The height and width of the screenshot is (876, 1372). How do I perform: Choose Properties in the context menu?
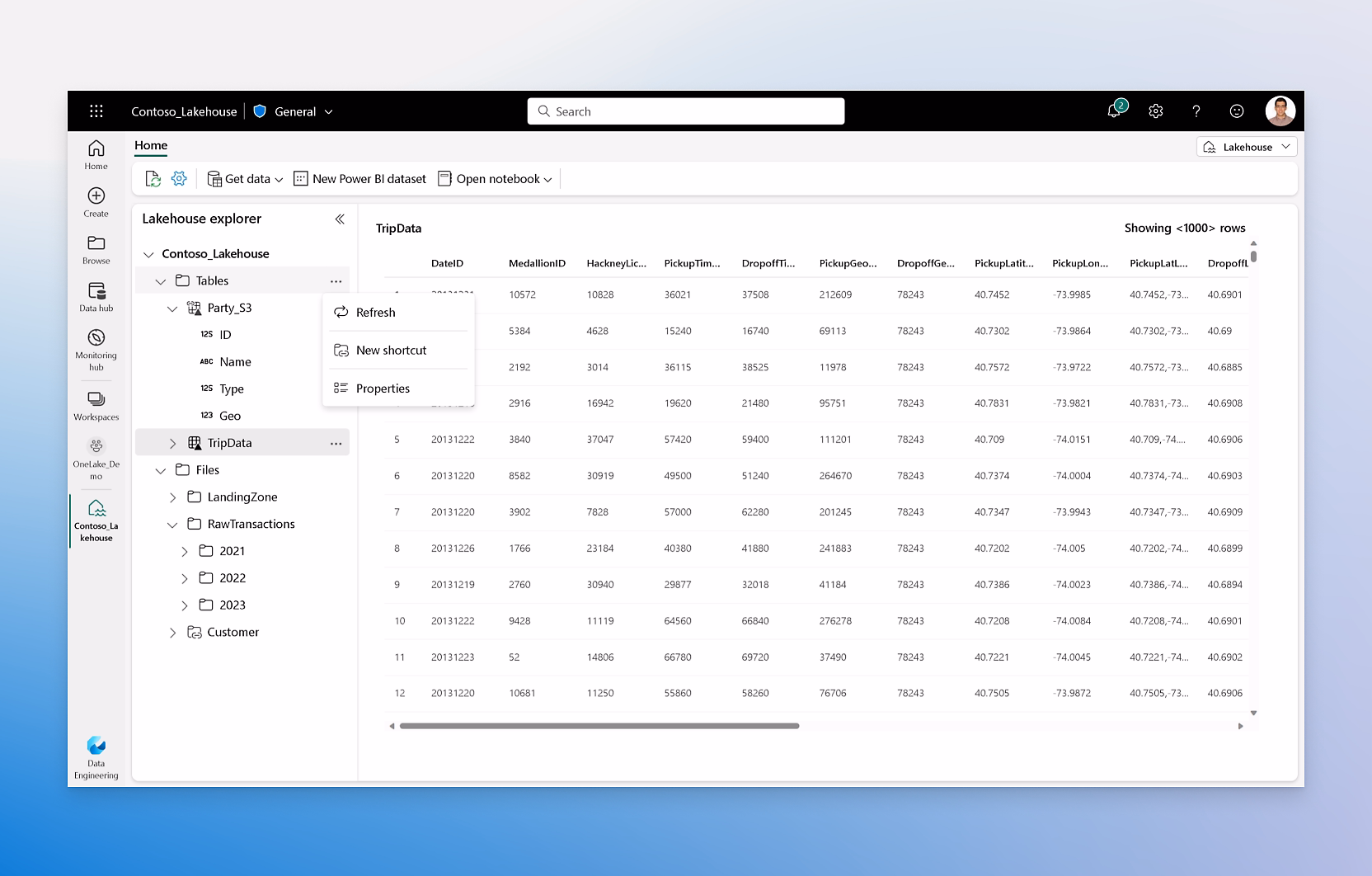[383, 389]
